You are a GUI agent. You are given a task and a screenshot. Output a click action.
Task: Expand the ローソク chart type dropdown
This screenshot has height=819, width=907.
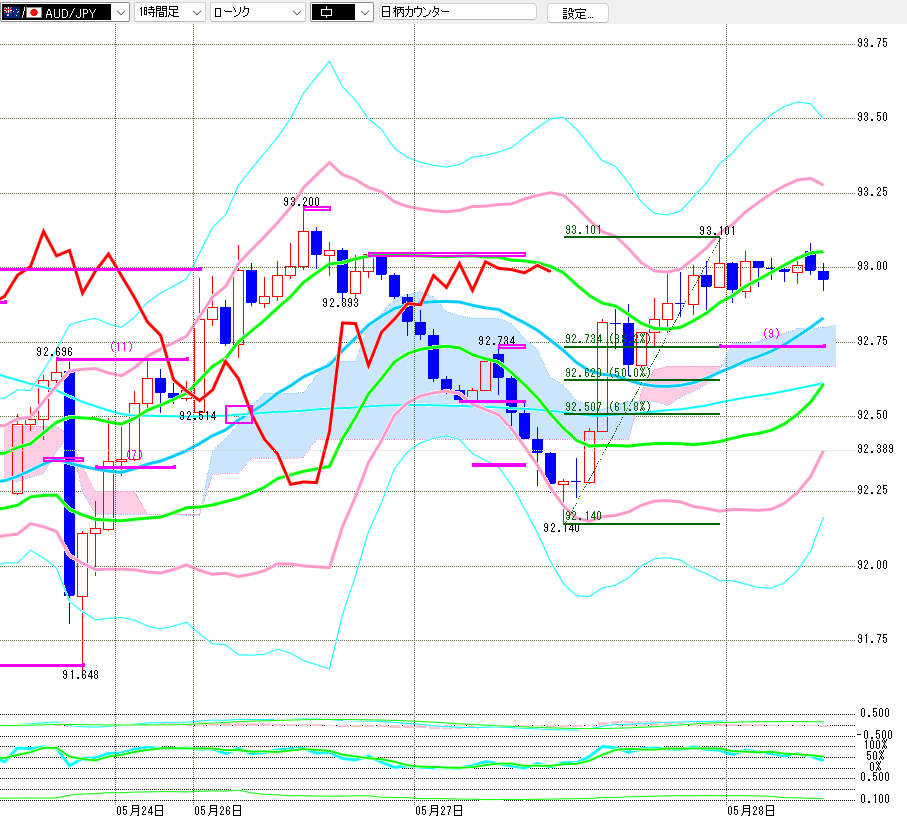point(257,12)
